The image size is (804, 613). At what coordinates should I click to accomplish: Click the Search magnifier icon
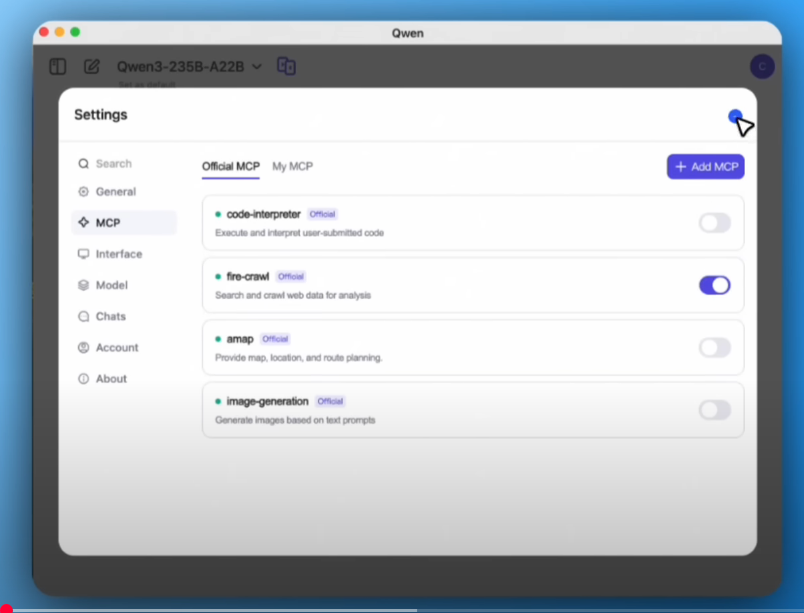[83, 164]
